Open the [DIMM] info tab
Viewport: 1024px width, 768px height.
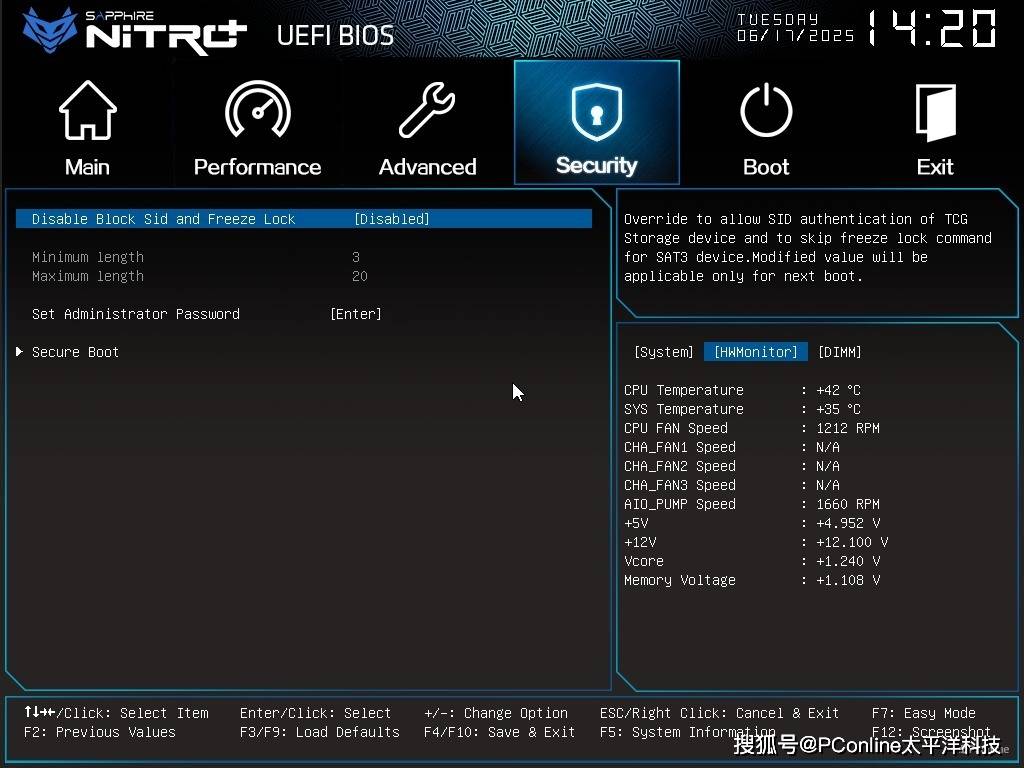839,352
